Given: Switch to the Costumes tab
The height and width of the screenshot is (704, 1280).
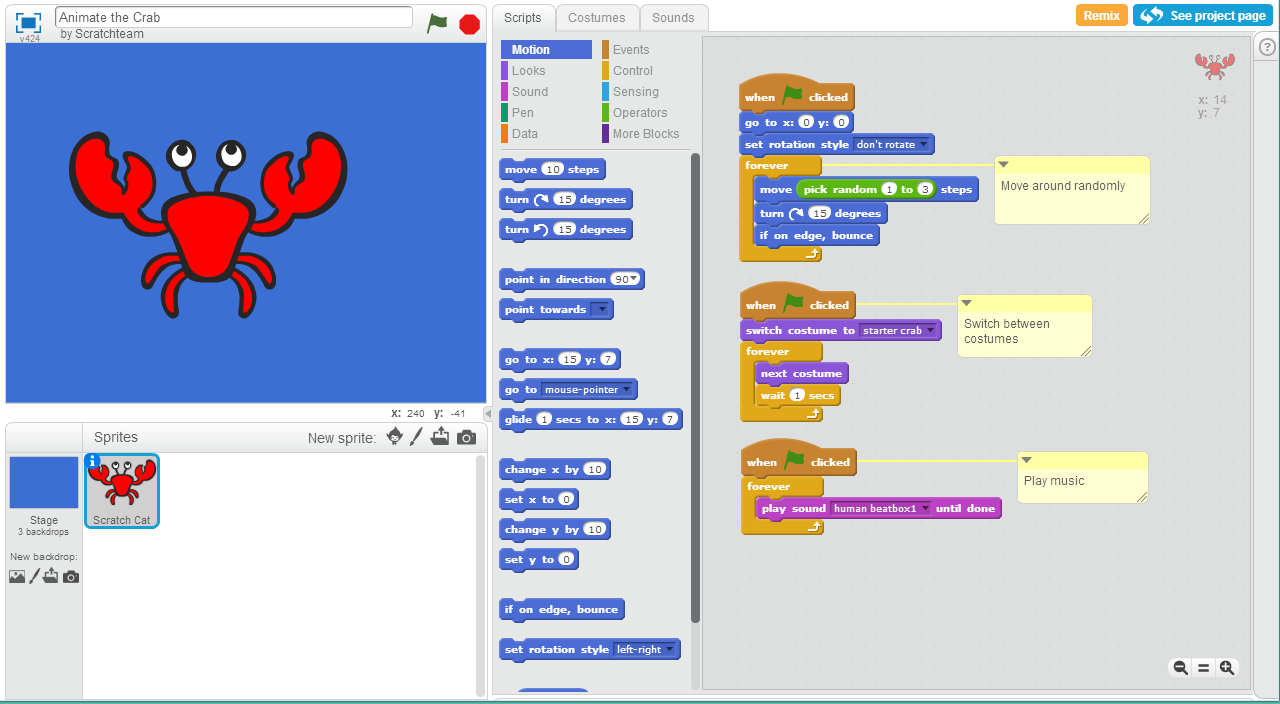Looking at the screenshot, I should coord(596,18).
